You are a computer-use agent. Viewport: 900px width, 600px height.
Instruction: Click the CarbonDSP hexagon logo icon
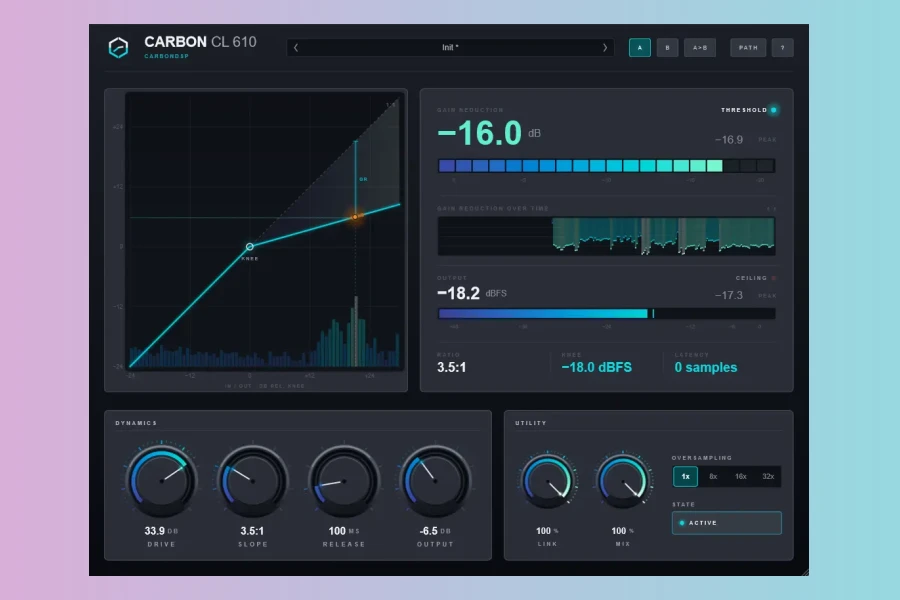pos(118,48)
